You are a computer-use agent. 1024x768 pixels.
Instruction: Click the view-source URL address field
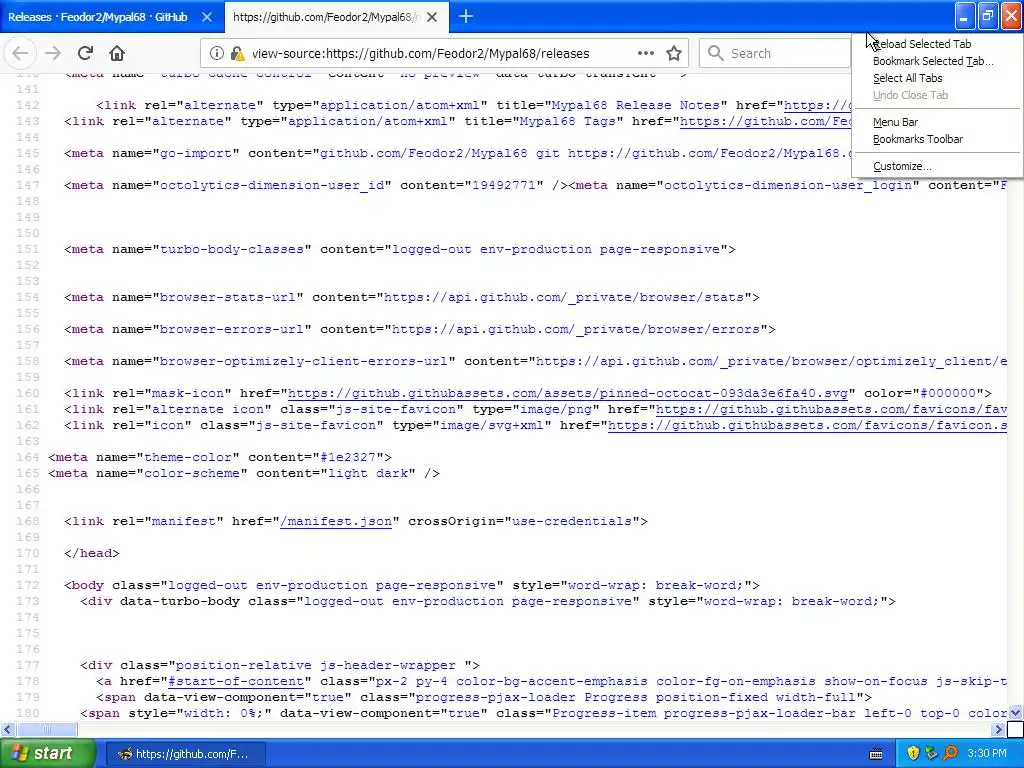(421, 54)
